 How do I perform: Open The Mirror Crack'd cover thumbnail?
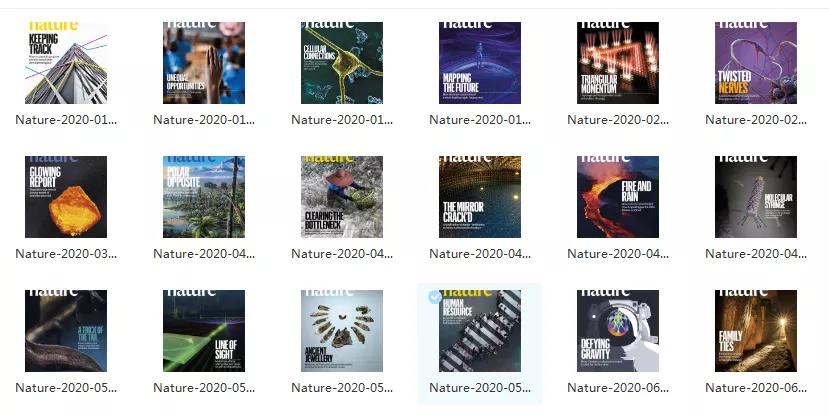pyautogui.click(x=480, y=197)
